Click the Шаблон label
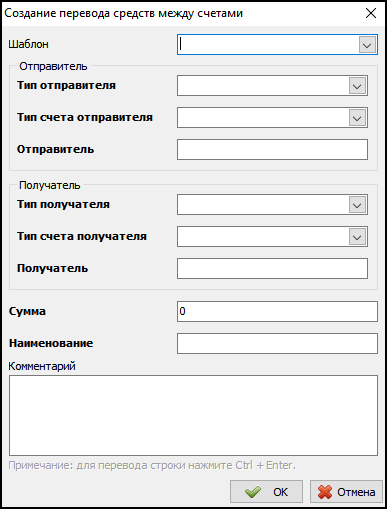This screenshot has width=387, height=509. 29,44
